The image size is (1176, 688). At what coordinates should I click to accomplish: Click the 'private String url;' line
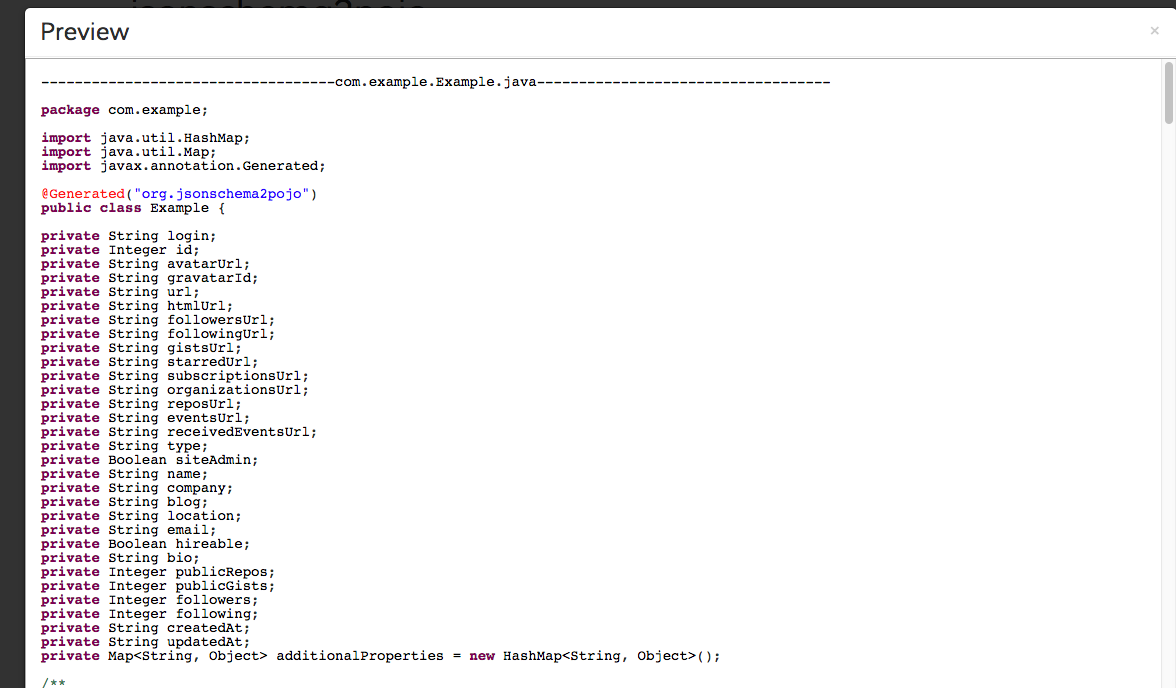coord(120,292)
